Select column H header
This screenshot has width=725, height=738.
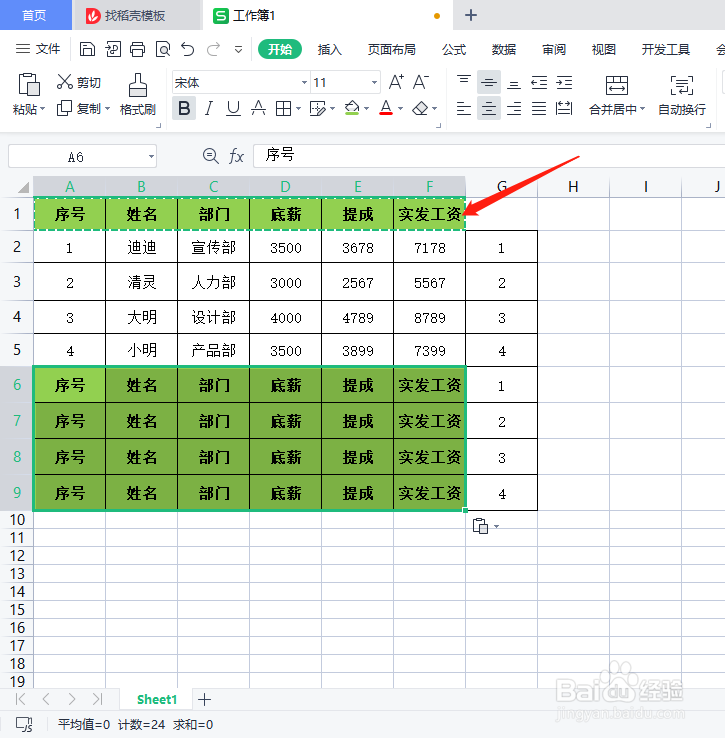click(573, 187)
